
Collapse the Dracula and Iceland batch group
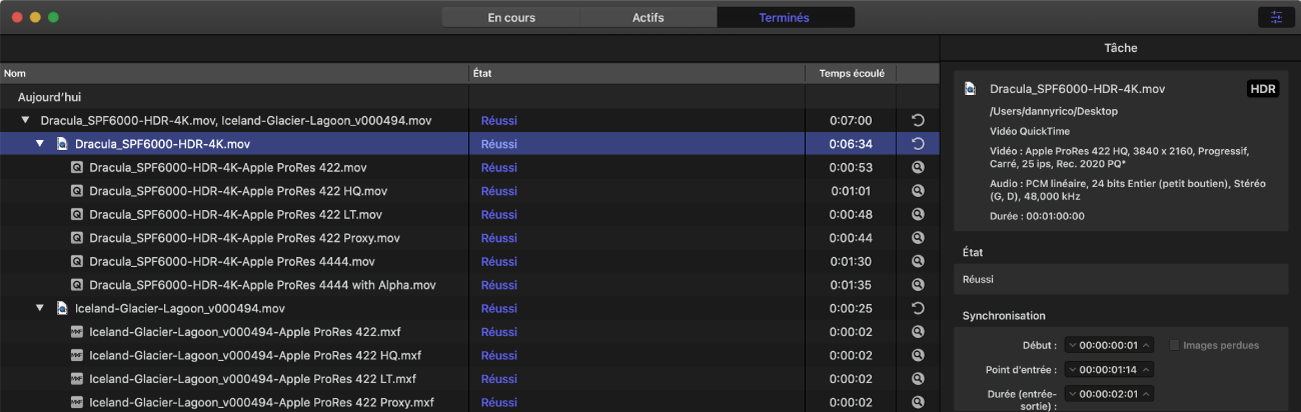coord(25,120)
